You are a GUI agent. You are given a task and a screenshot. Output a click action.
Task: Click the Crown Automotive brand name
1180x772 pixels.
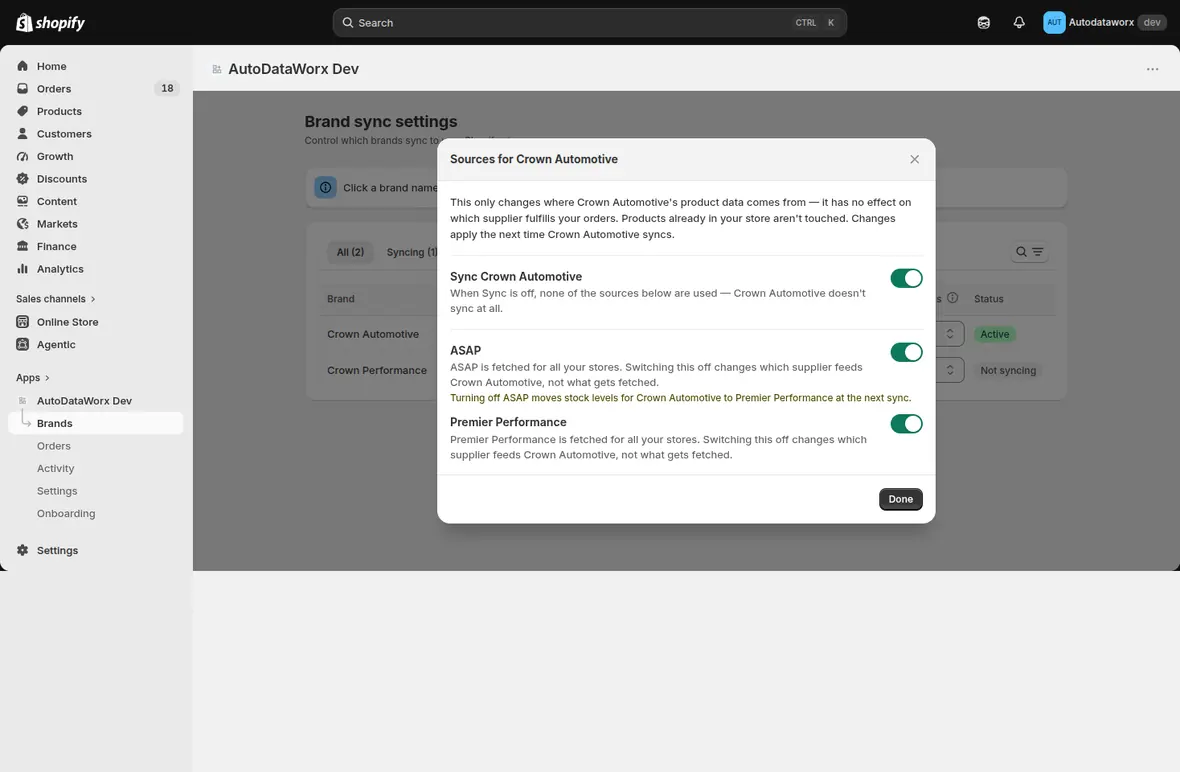[373, 334]
